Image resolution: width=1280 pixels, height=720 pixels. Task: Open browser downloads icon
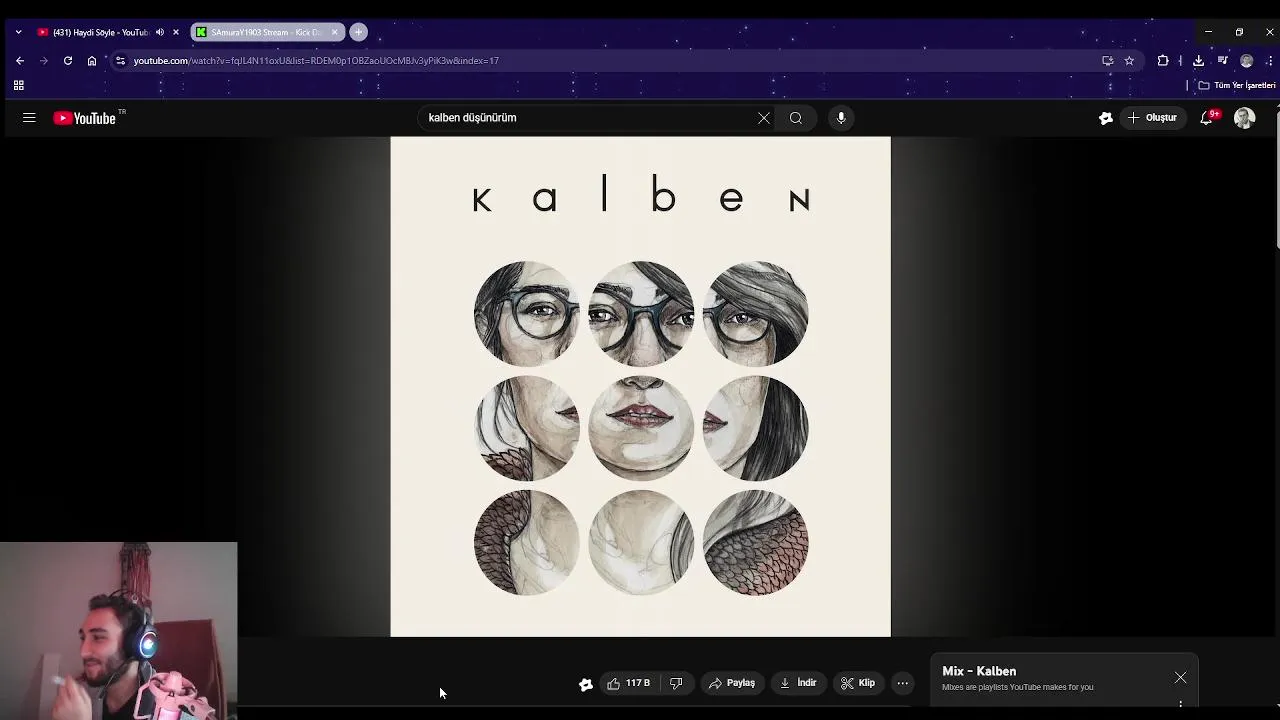click(x=1198, y=61)
